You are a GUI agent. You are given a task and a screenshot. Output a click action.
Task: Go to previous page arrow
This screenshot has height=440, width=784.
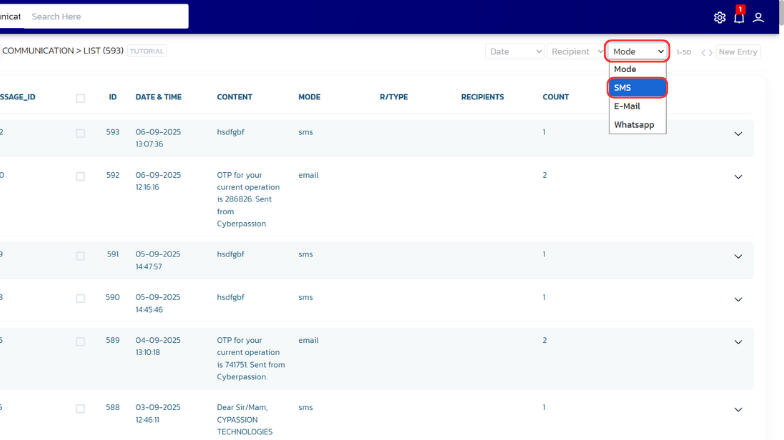703,52
